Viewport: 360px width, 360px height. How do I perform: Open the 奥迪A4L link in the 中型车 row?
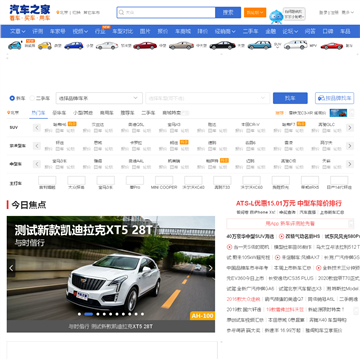(136, 161)
